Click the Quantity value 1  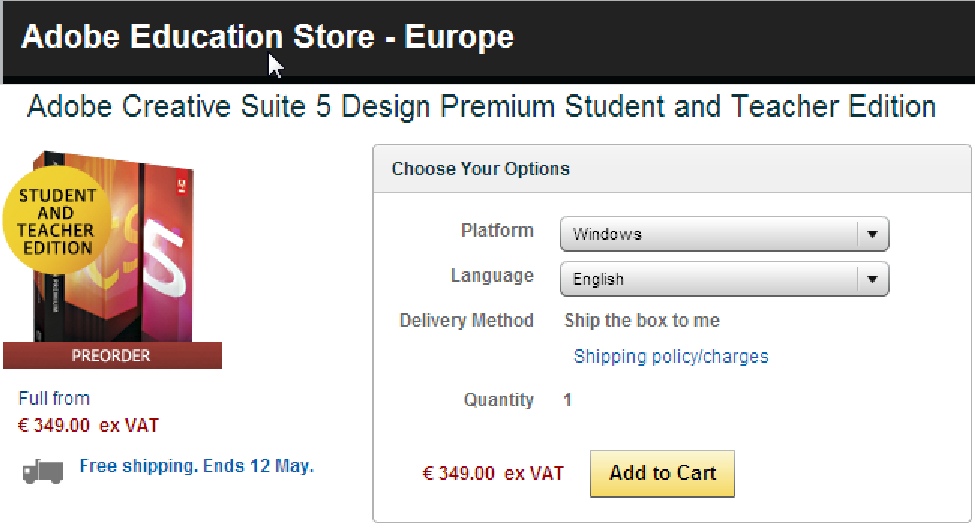point(567,400)
